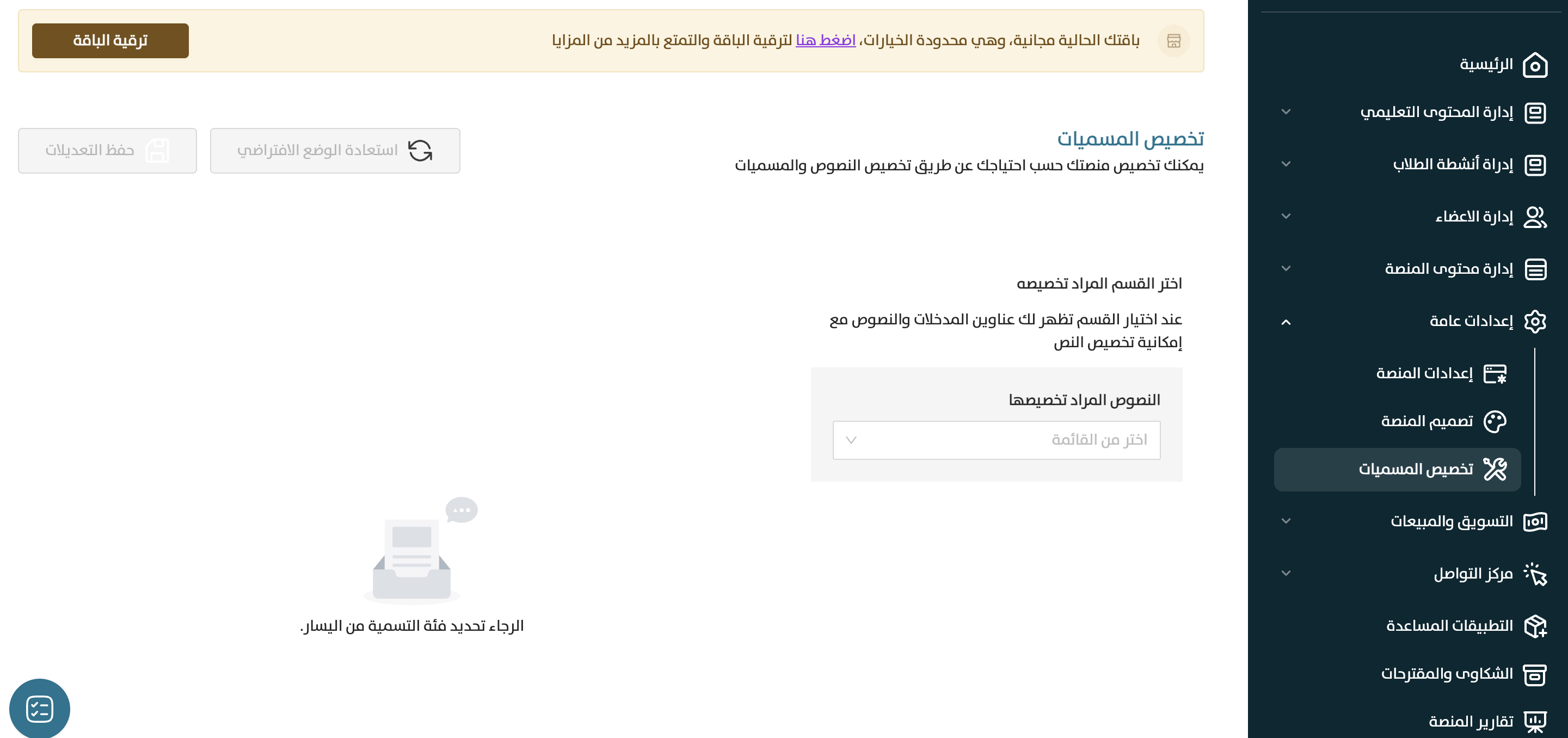Expand التسويق والمبيعات submenu chevron
The image size is (1568, 738).
point(1286,521)
